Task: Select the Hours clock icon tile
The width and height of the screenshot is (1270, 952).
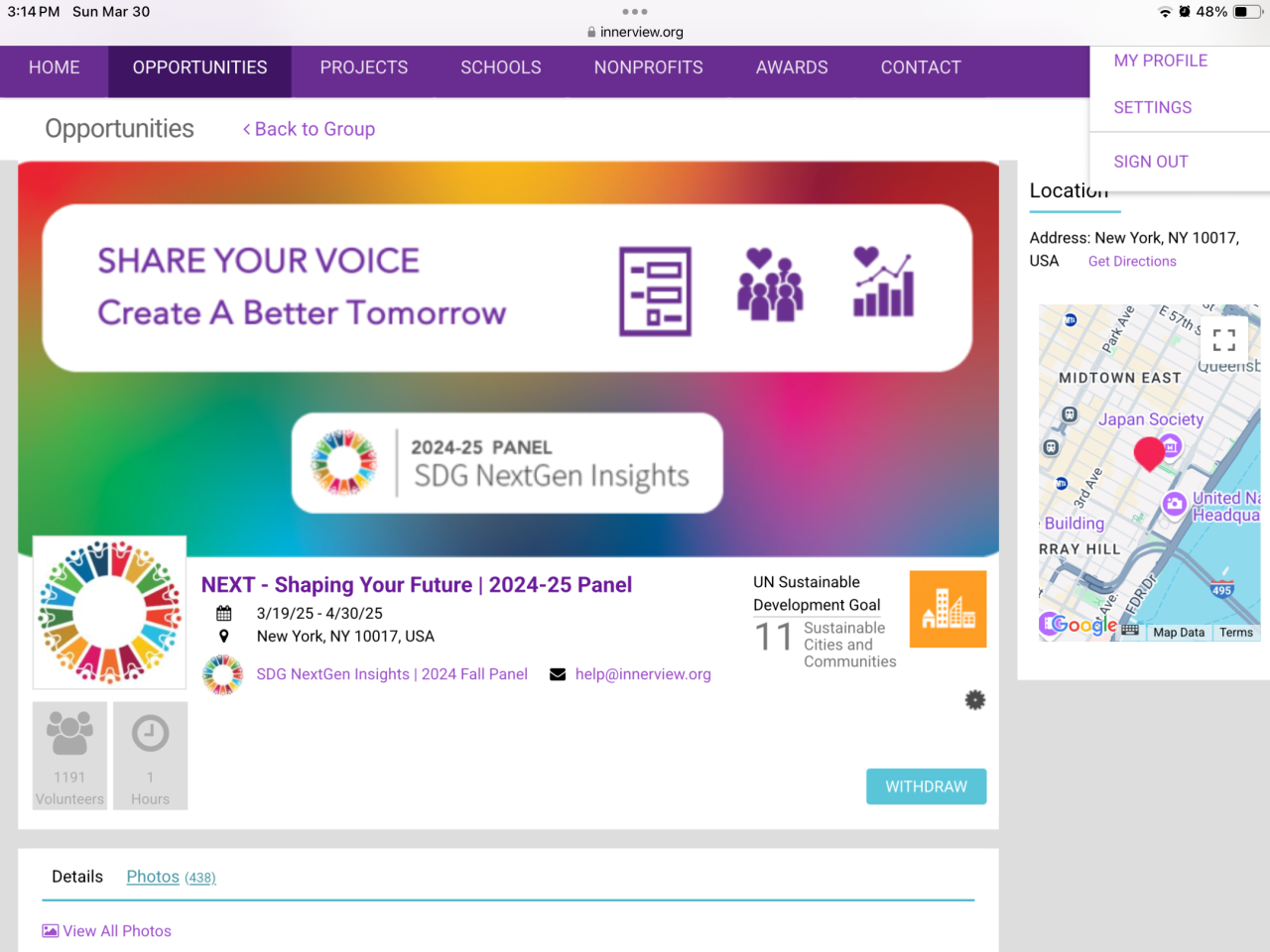Action: 150,756
